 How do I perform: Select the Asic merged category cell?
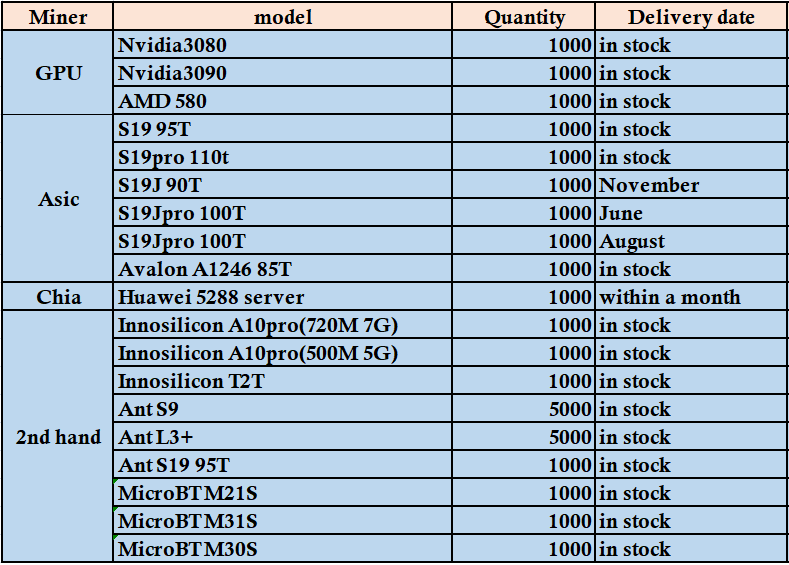pyautogui.click(x=57, y=199)
